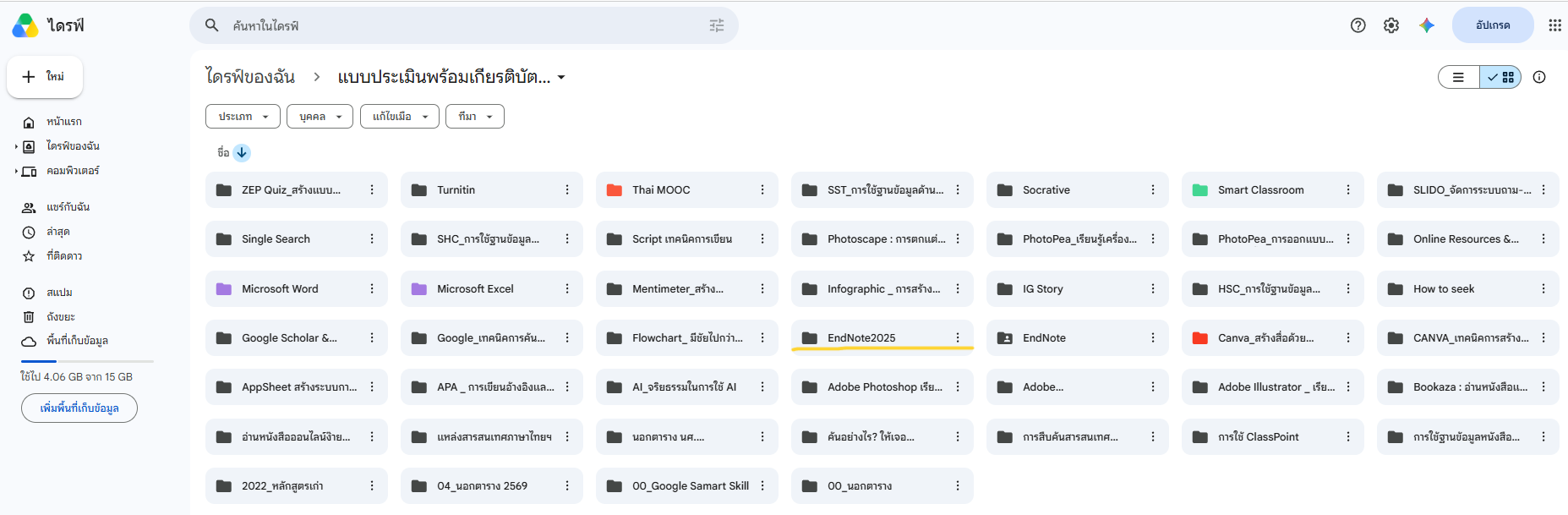Select the Adobe Photoshop folder
Viewport: 1568px width, 515px height.
tap(884, 387)
